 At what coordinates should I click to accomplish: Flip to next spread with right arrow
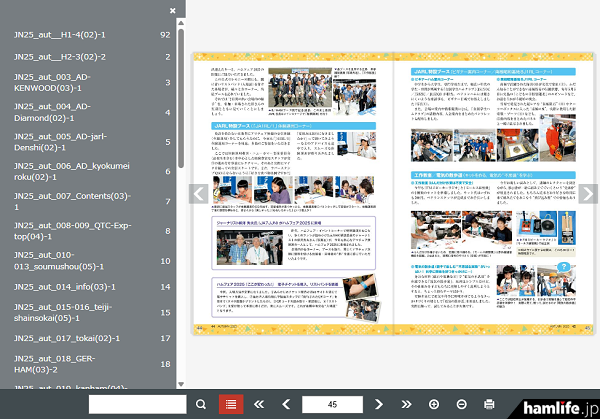click(588, 194)
